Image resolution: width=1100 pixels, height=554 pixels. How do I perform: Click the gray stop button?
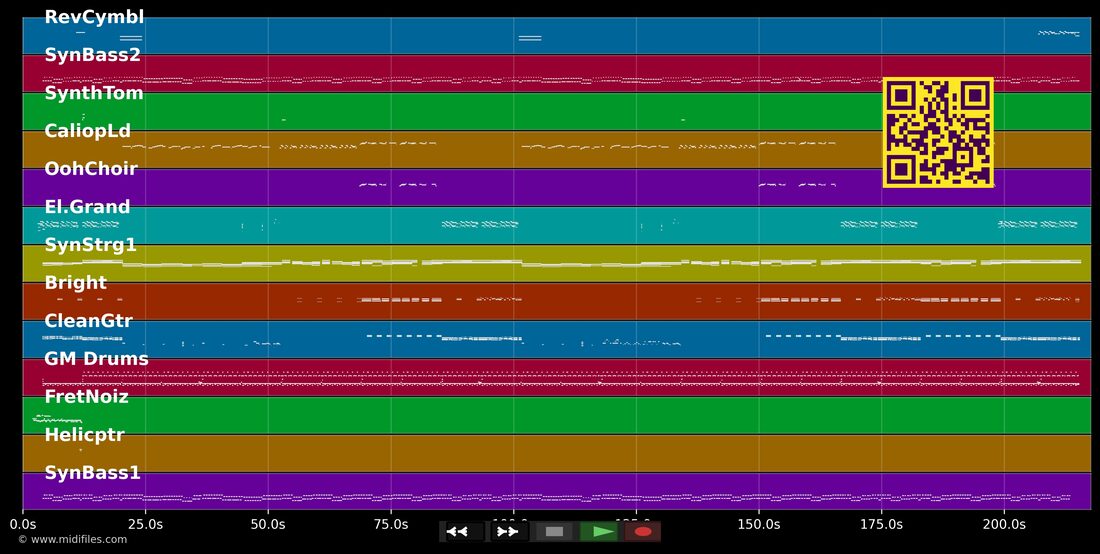pos(554,532)
